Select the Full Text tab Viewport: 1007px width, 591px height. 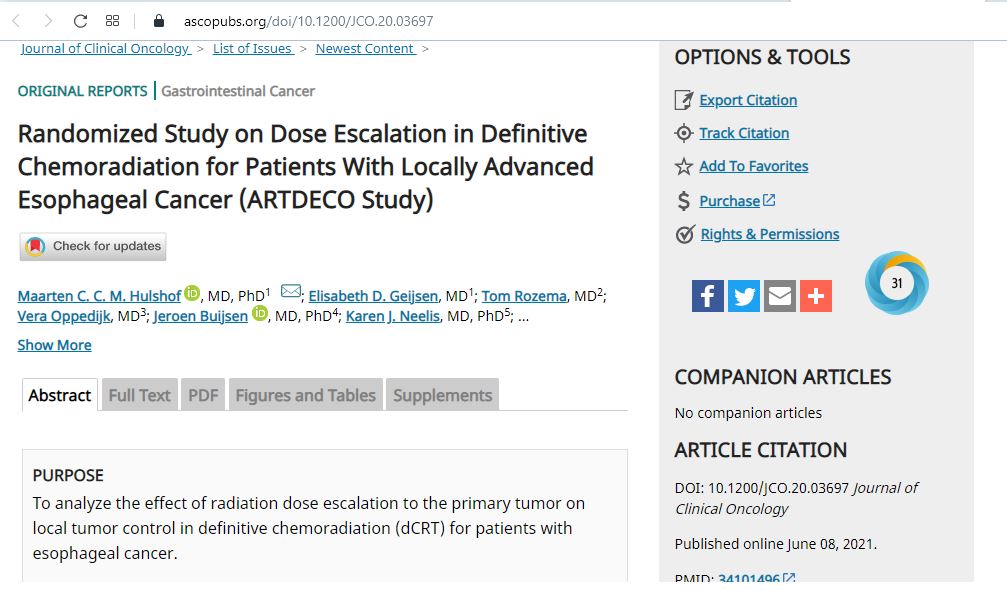[x=139, y=394]
